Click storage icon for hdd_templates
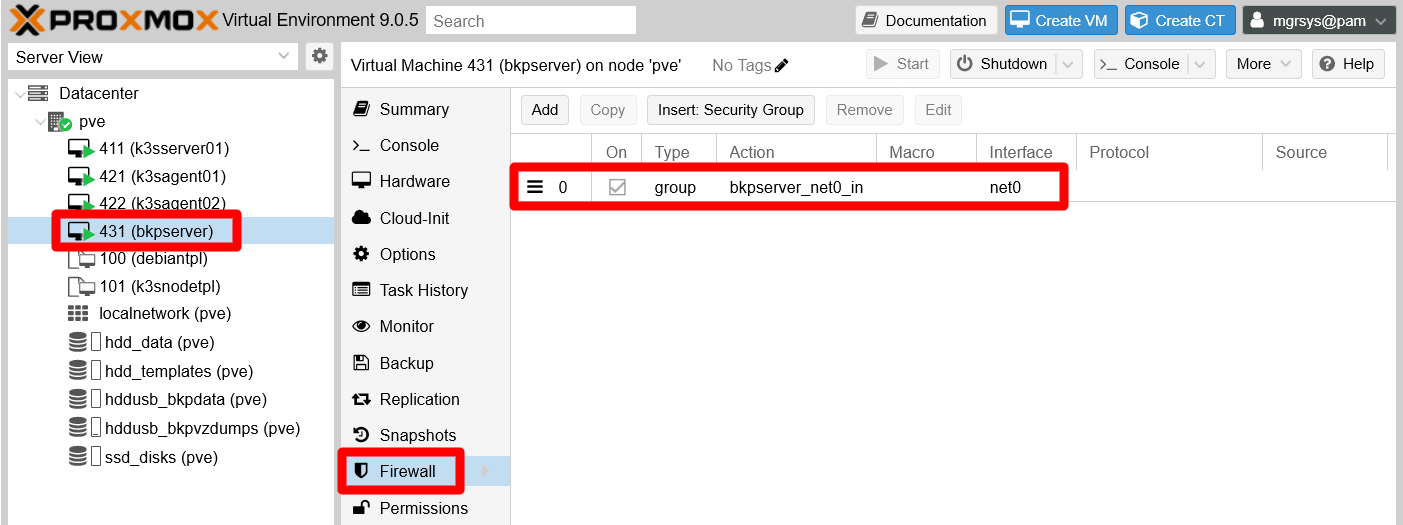1403x525 pixels. click(x=78, y=371)
